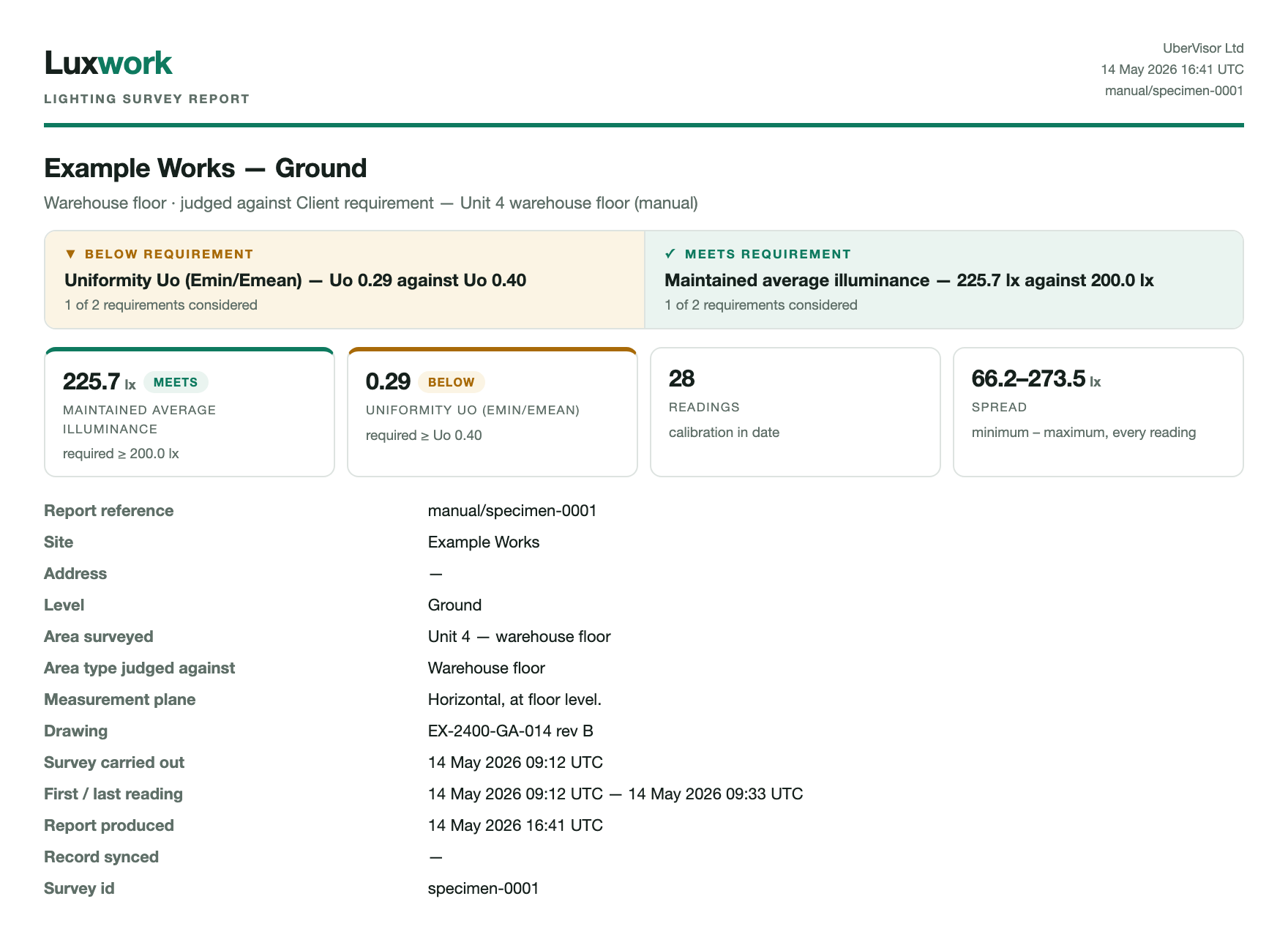Click the MAINTAINED AVERAGE ILLUMINANCE card label

[x=139, y=419]
